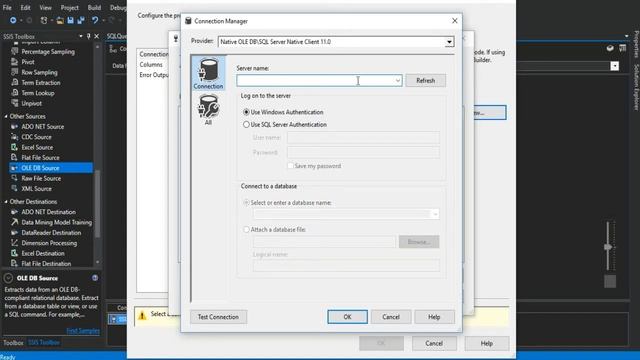
Task: Click the Excel Destination icon
Action: point(15,253)
